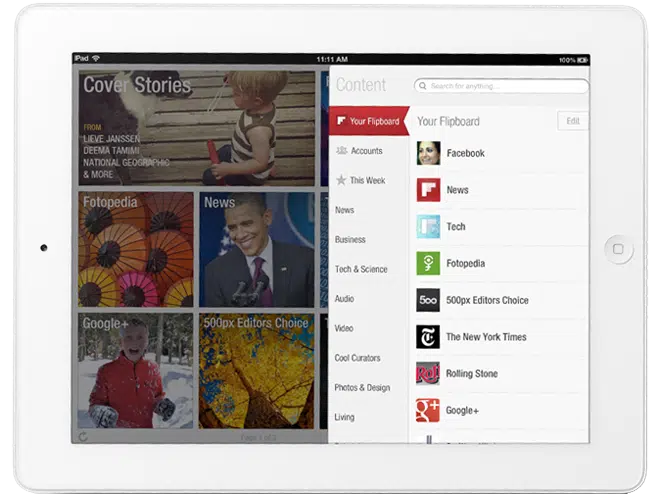
Task: Tap the red Flipboard News icon
Action: [428, 190]
